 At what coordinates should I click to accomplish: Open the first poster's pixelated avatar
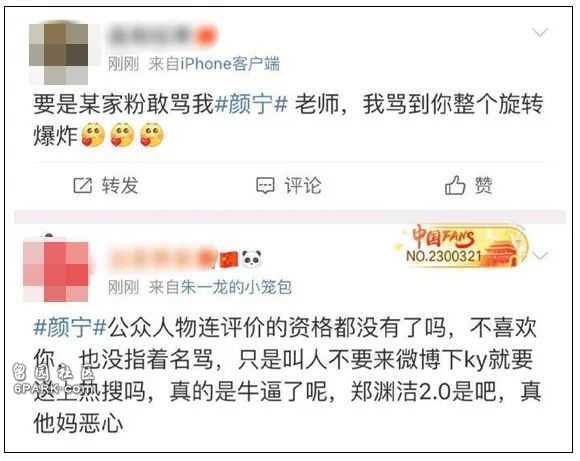coord(58,53)
